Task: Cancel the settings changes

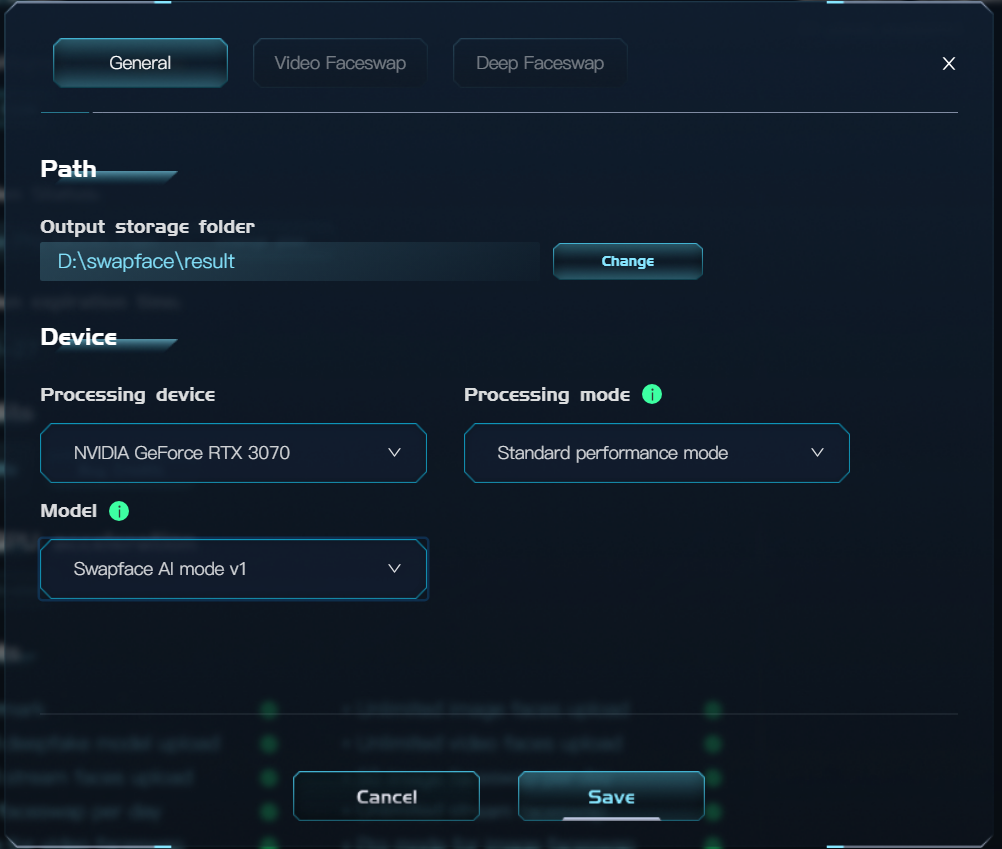Action: coord(386,796)
